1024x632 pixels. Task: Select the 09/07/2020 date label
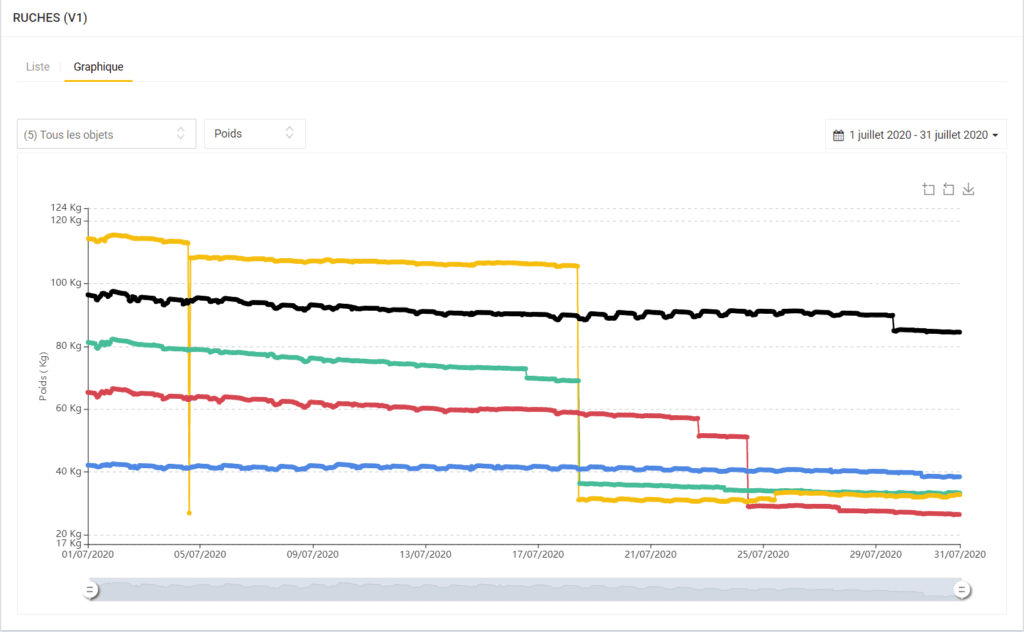coord(313,554)
